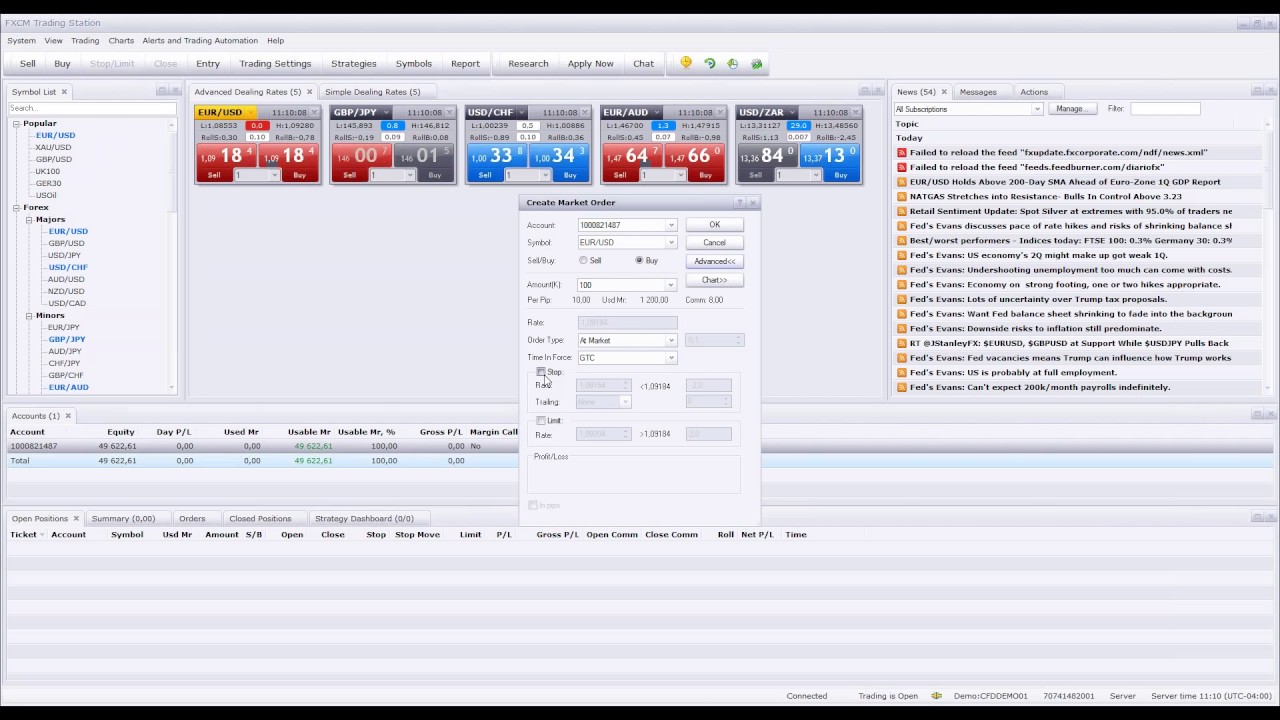Viewport: 1280px width, 720px height.
Task: Click the Trading Settings toolbar button
Action: 275,64
